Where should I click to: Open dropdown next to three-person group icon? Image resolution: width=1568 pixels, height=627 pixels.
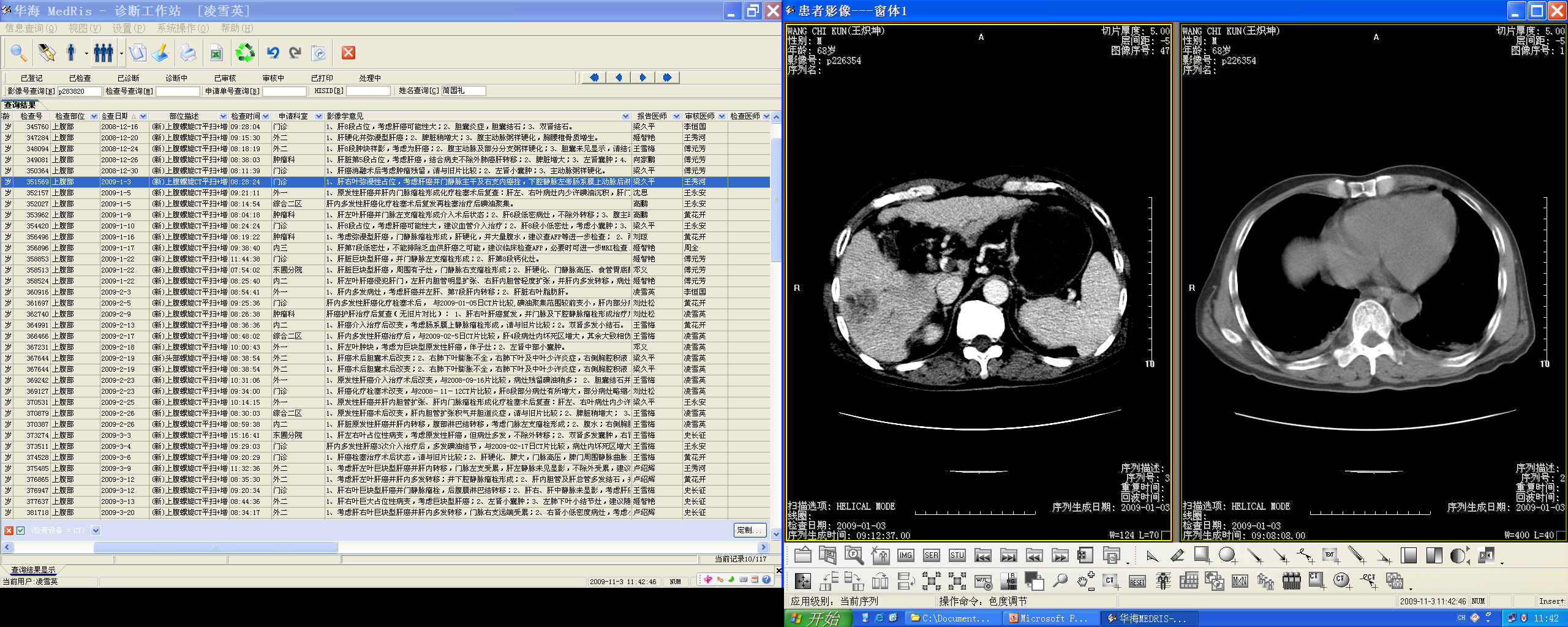[x=121, y=54]
